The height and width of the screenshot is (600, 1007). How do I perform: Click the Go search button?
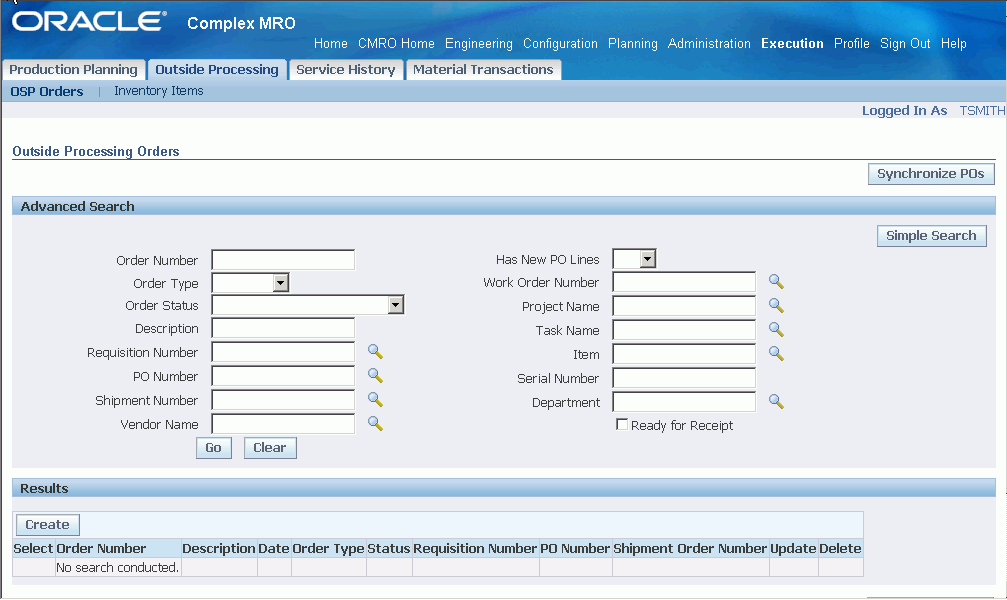213,448
